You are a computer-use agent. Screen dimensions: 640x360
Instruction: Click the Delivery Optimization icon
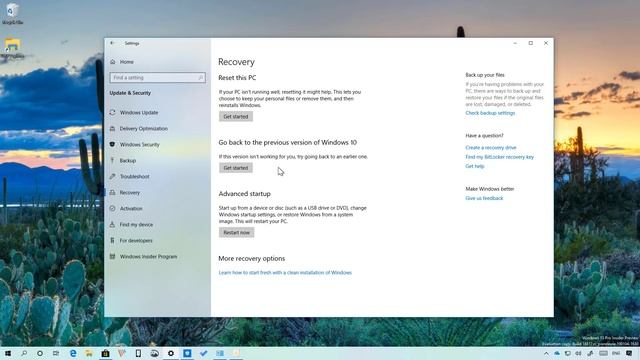click(112, 129)
